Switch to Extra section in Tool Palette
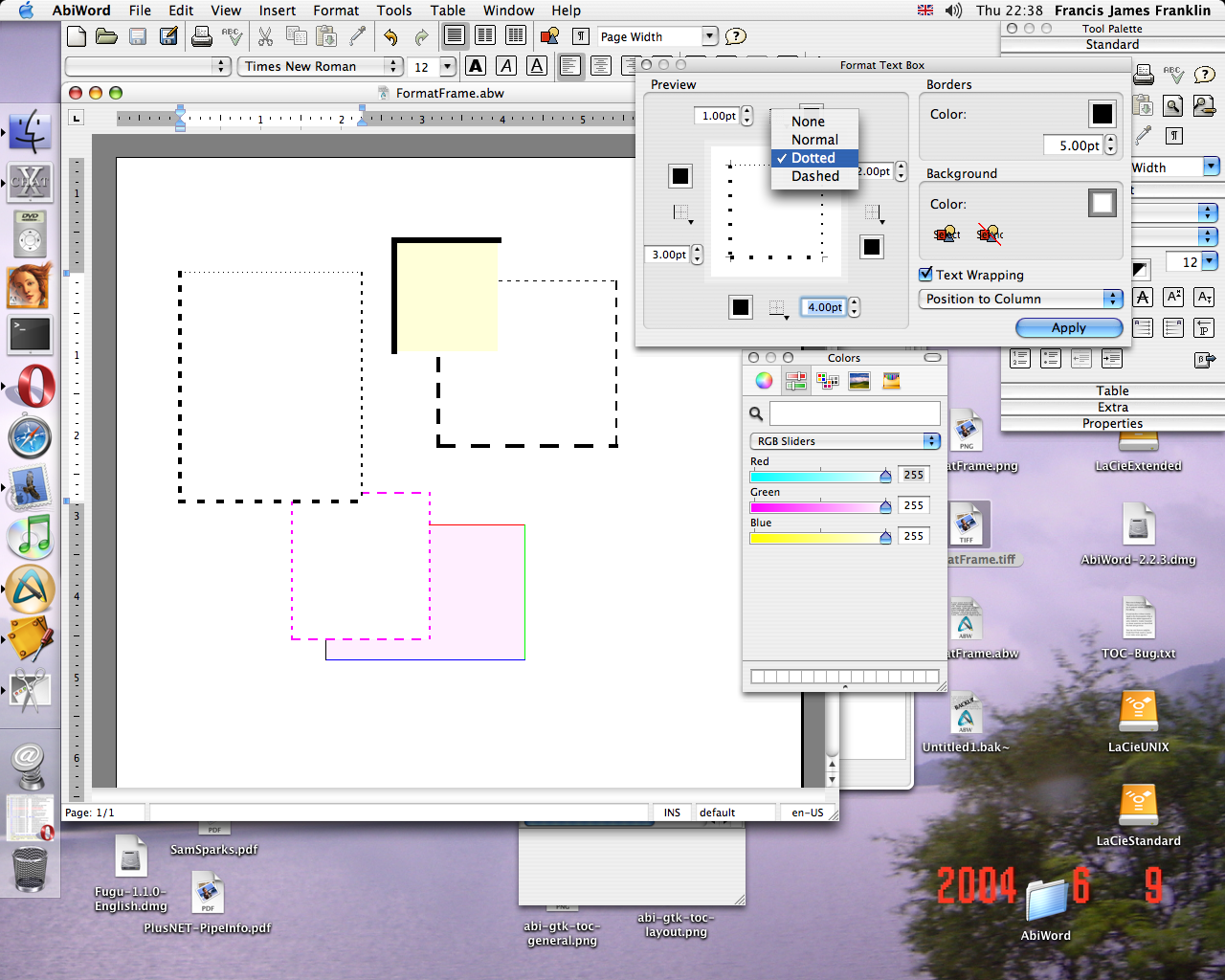Screen dimensions: 1225x980 [1112, 407]
